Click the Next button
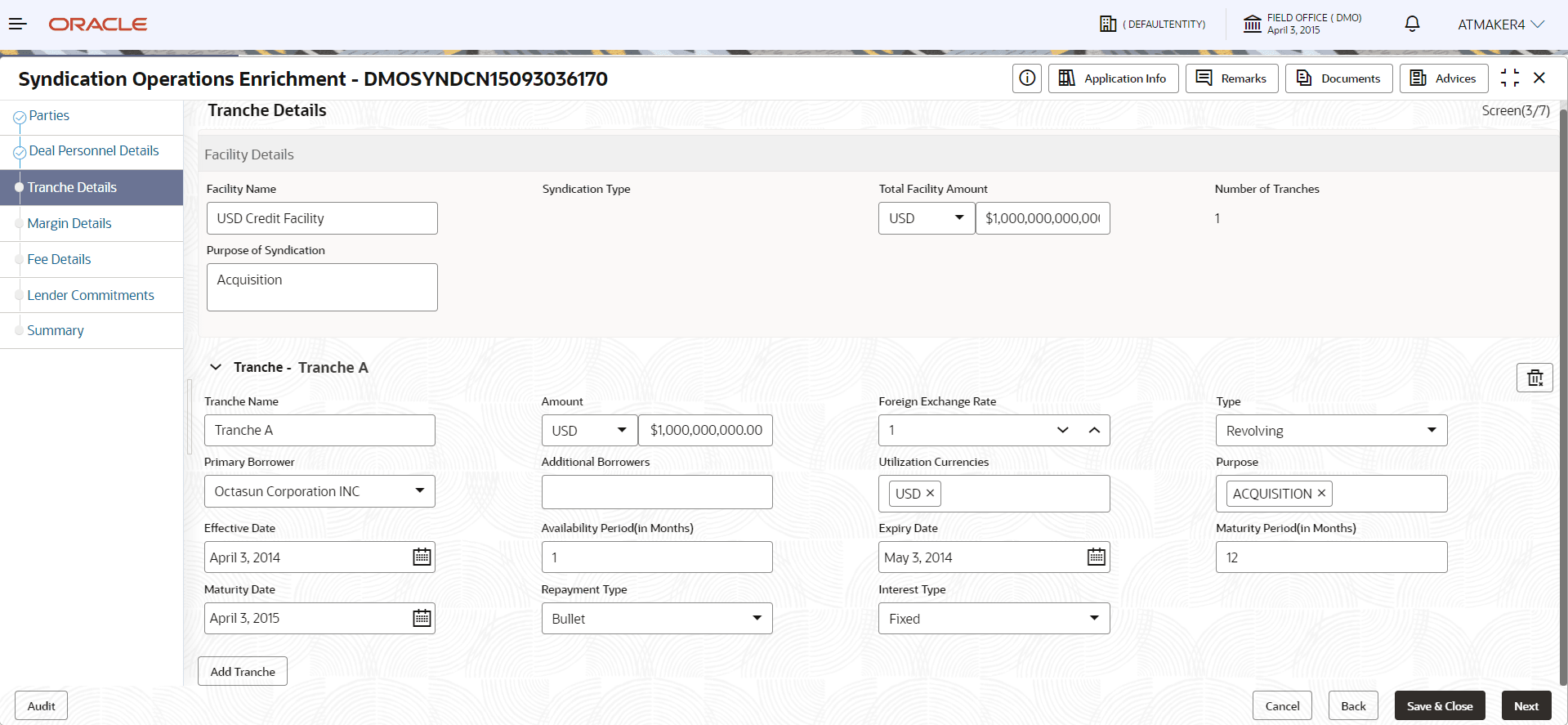 (x=1526, y=706)
